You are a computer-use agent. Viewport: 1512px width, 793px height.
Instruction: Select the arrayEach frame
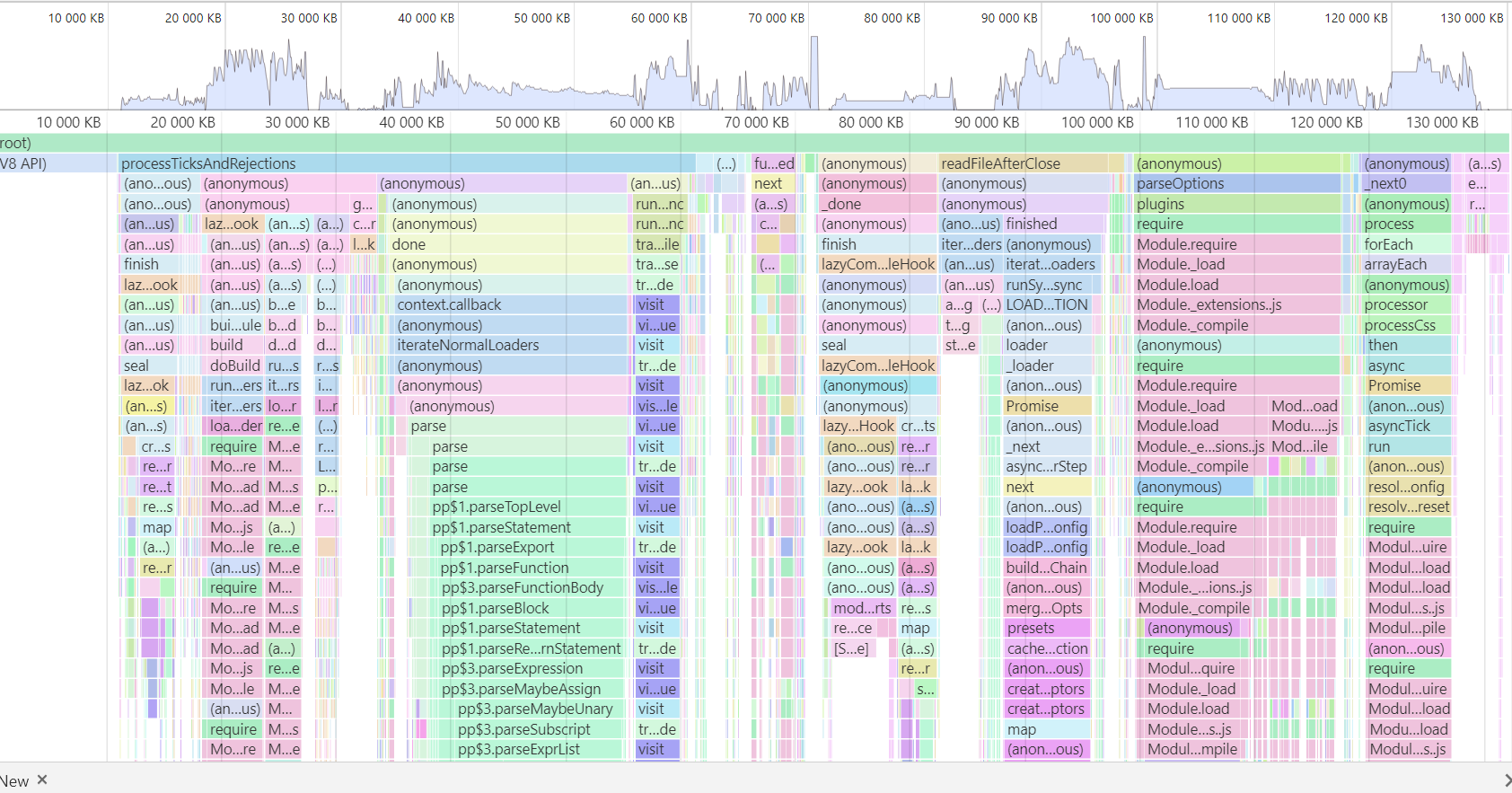[x=1406, y=264]
